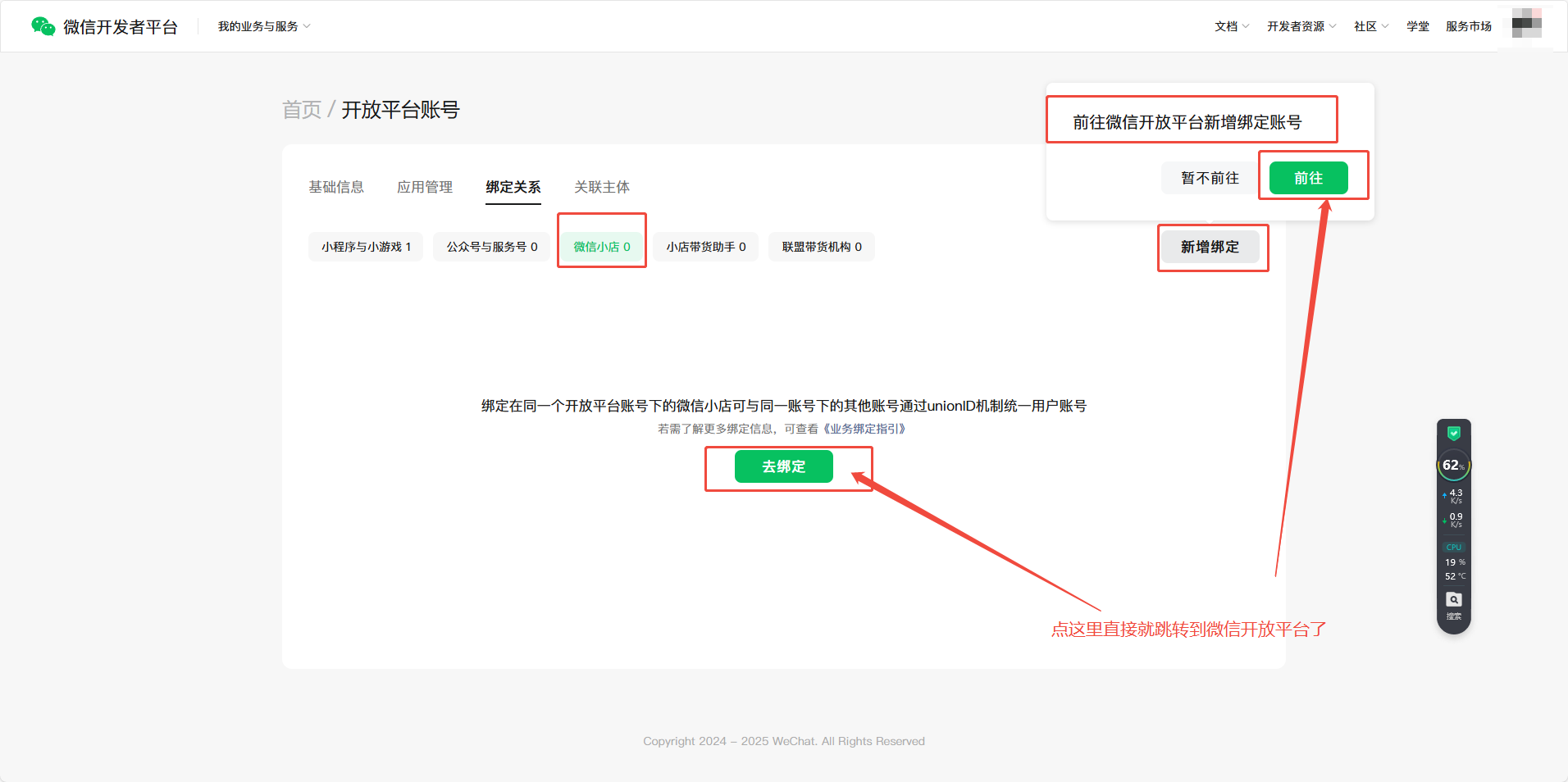Select the 联盟带货机构 0 filter tab

[x=822, y=247]
